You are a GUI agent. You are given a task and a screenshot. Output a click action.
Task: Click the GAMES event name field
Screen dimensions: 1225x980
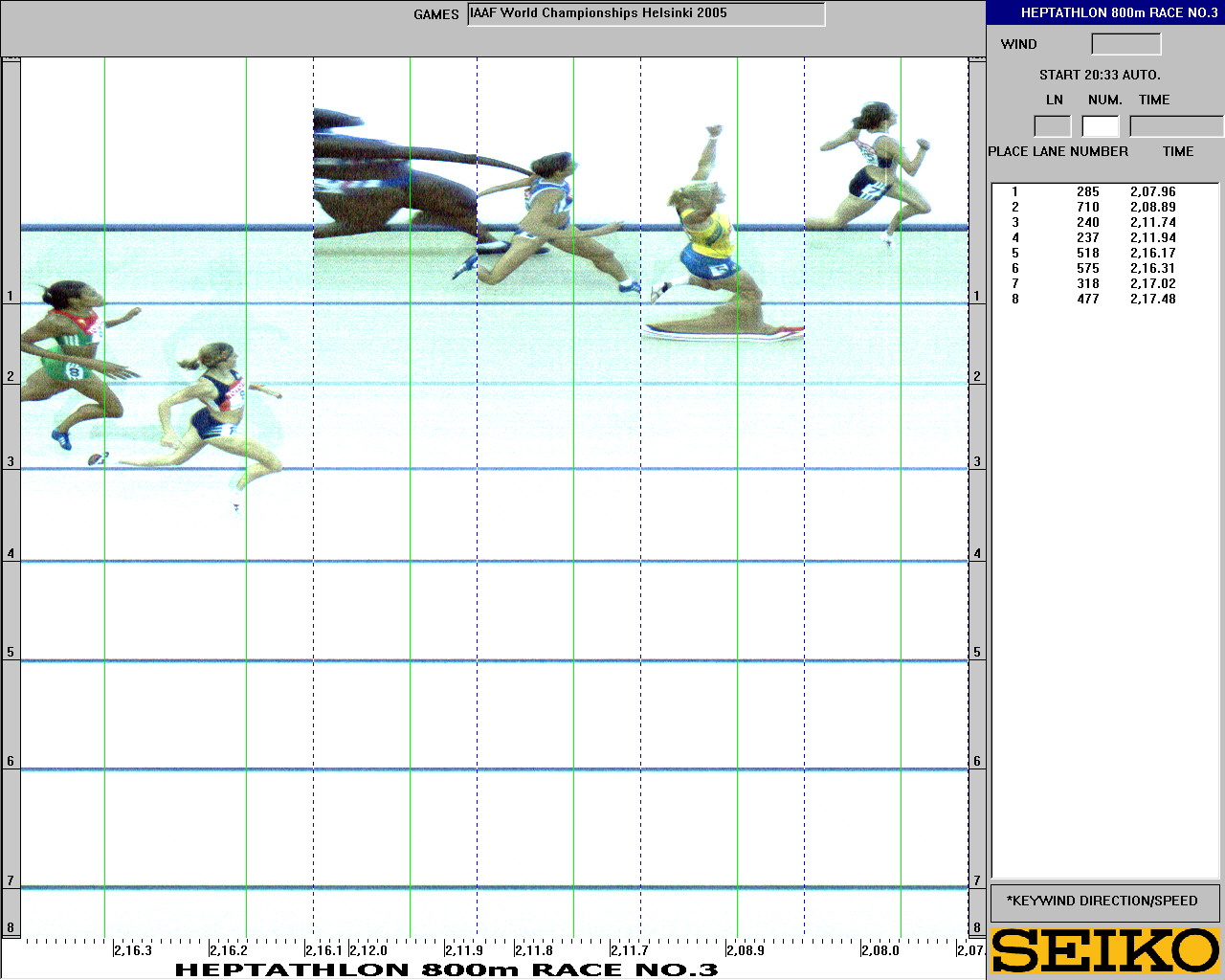point(646,14)
